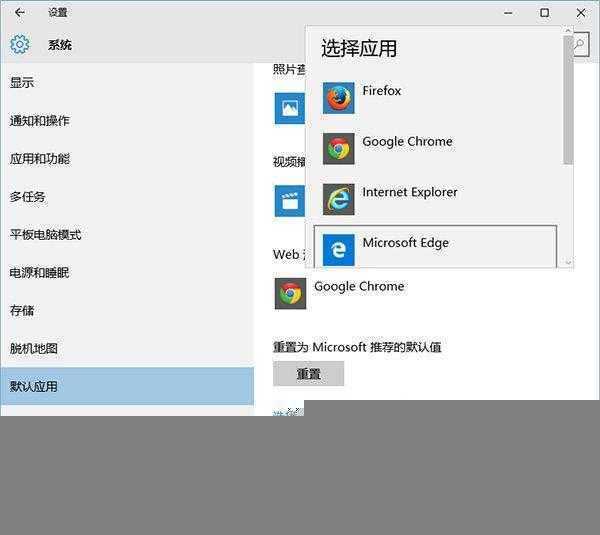Image resolution: width=600 pixels, height=535 pixels.
Task: Click the Firefox icon in the app chooser
Action: 338,98
